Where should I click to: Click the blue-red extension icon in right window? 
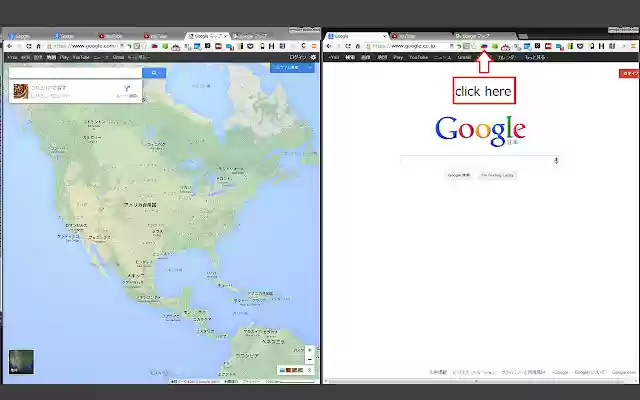484,46
